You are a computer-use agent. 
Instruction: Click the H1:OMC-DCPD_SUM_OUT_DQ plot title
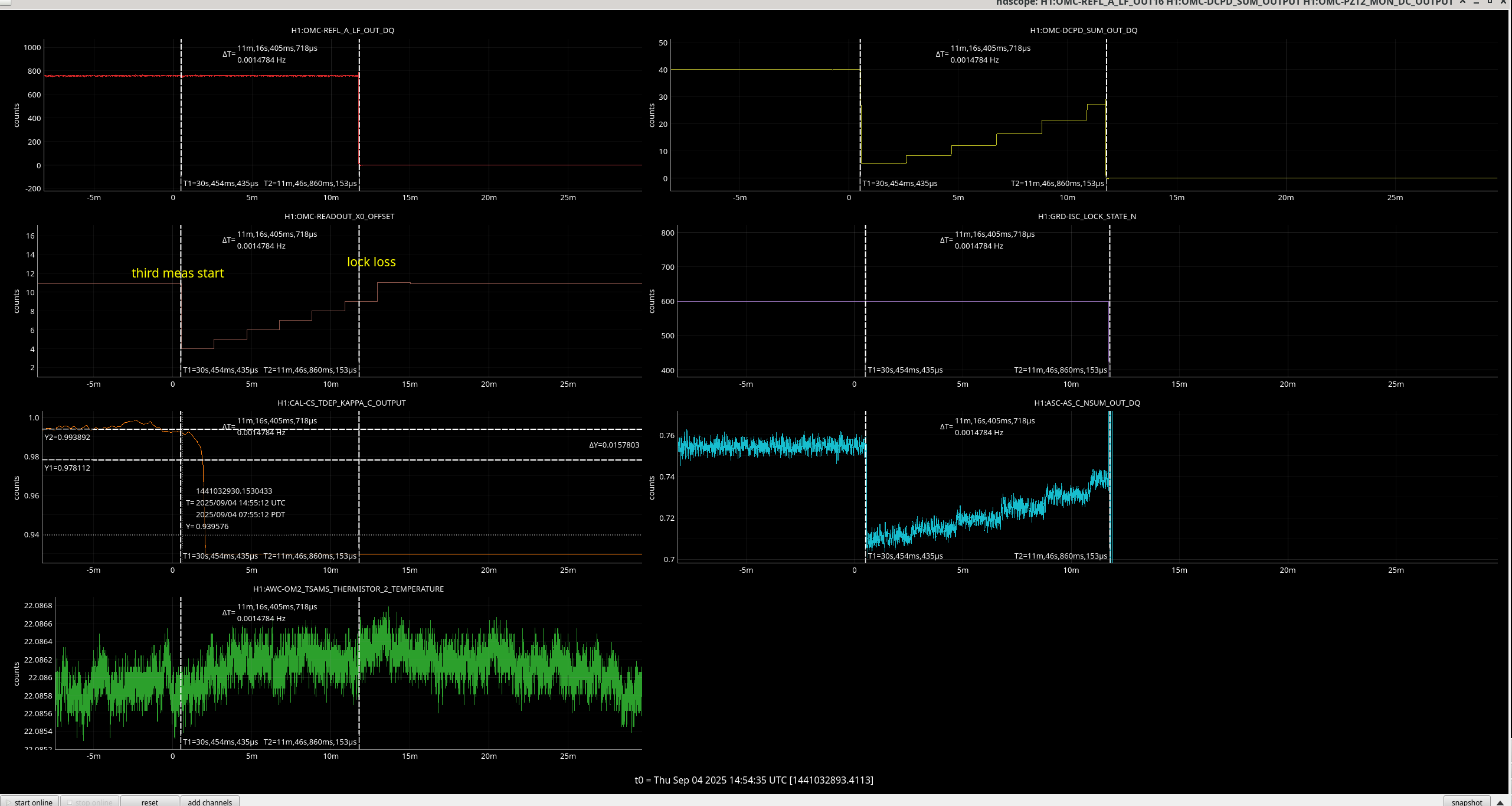coord(1084,30)
